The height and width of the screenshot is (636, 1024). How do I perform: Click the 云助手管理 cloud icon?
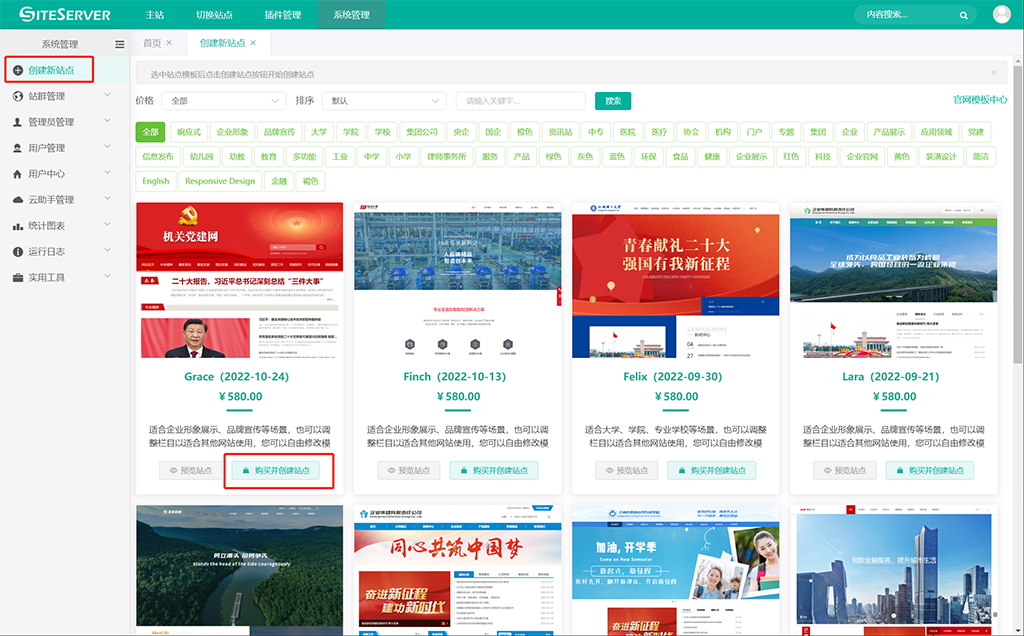point(19,200)
